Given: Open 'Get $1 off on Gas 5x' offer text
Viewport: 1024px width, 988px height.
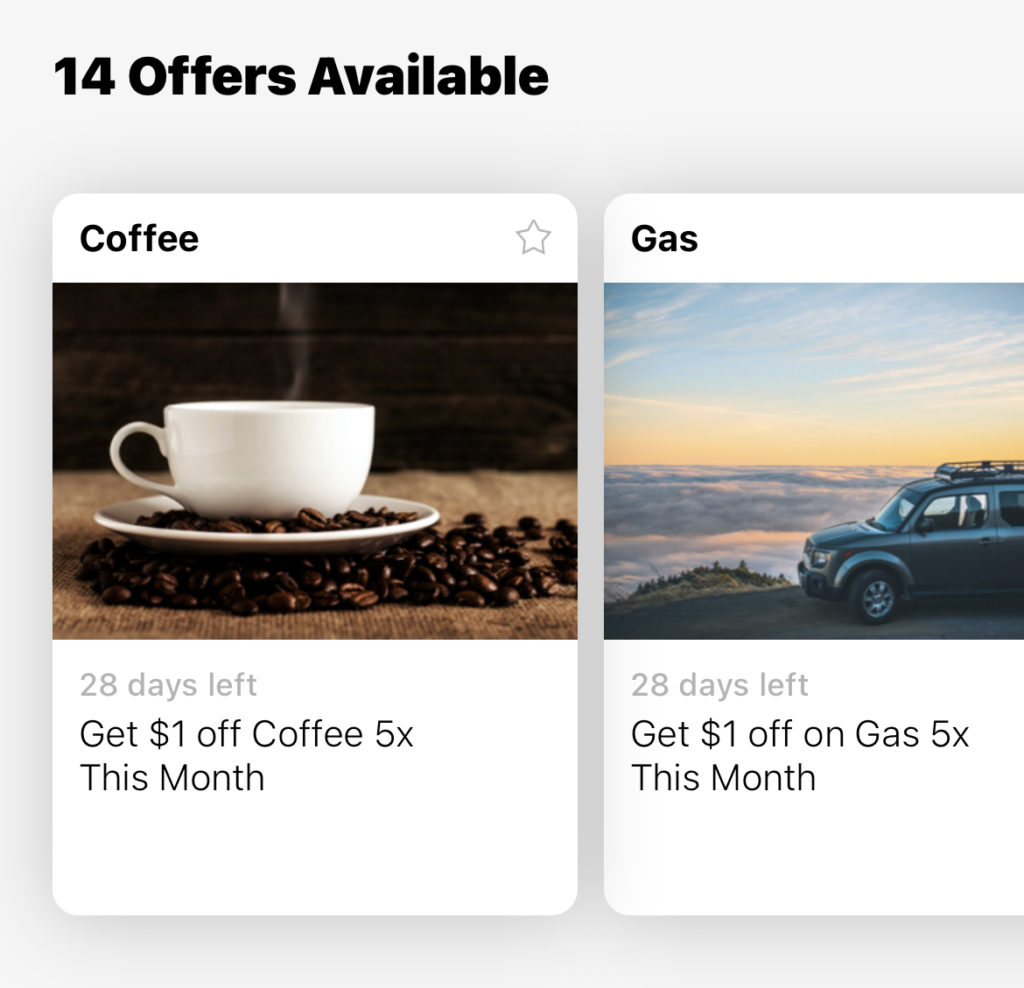Looking at the screenshot, I should point(800,734).
